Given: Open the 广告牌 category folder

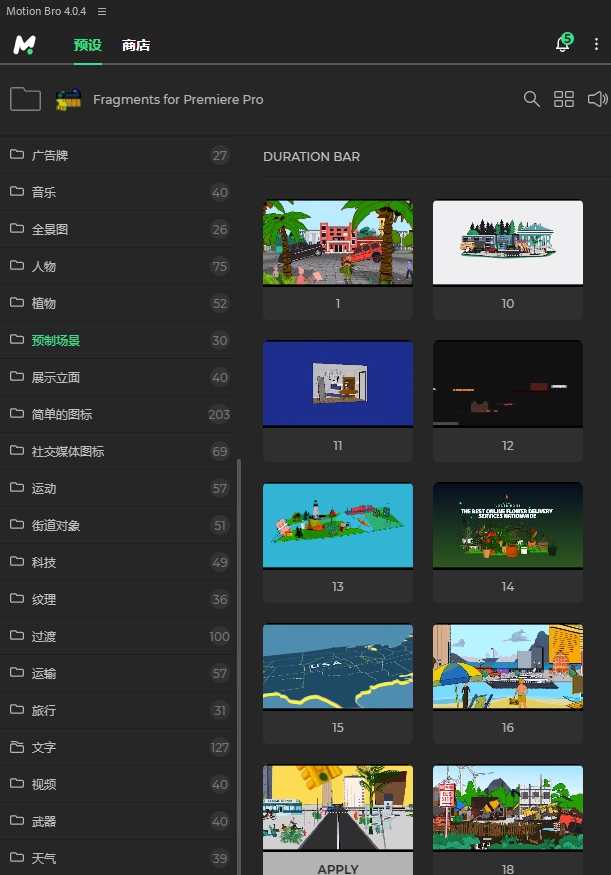Looking at the screenshot, I should [50, 155].
